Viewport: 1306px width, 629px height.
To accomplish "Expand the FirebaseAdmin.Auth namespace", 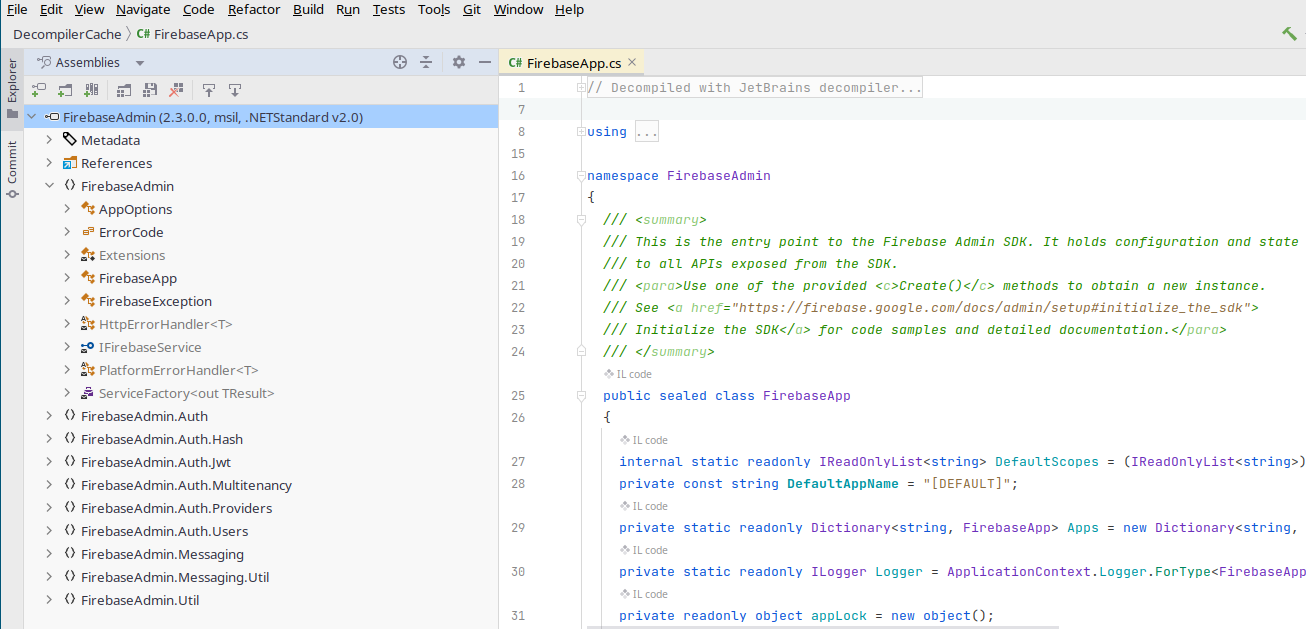I will [49, 416].
